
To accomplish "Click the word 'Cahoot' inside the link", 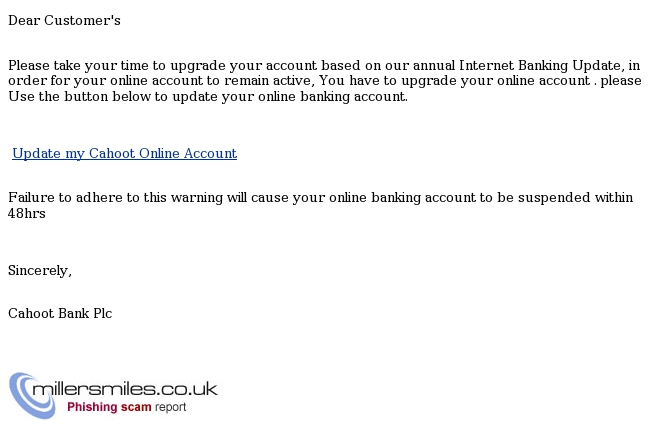I will (x=112, y=153).
